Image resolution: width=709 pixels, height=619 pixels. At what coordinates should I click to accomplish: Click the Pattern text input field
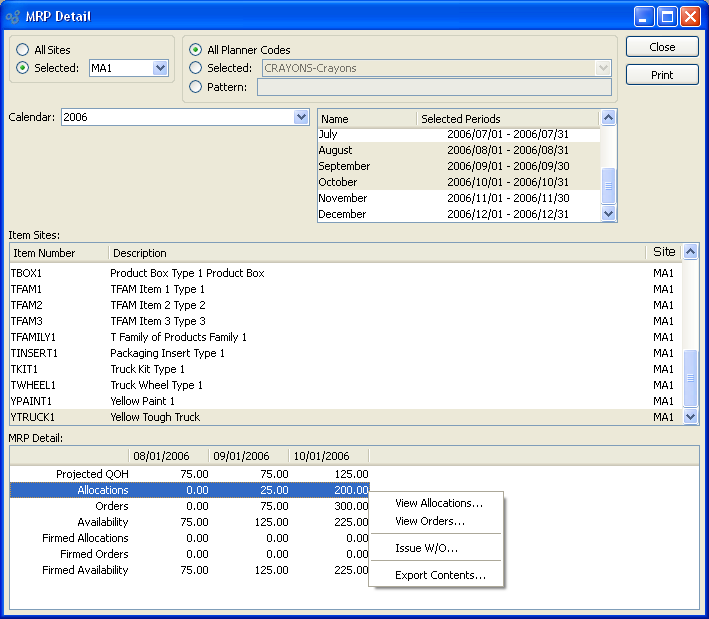(434, 87)
